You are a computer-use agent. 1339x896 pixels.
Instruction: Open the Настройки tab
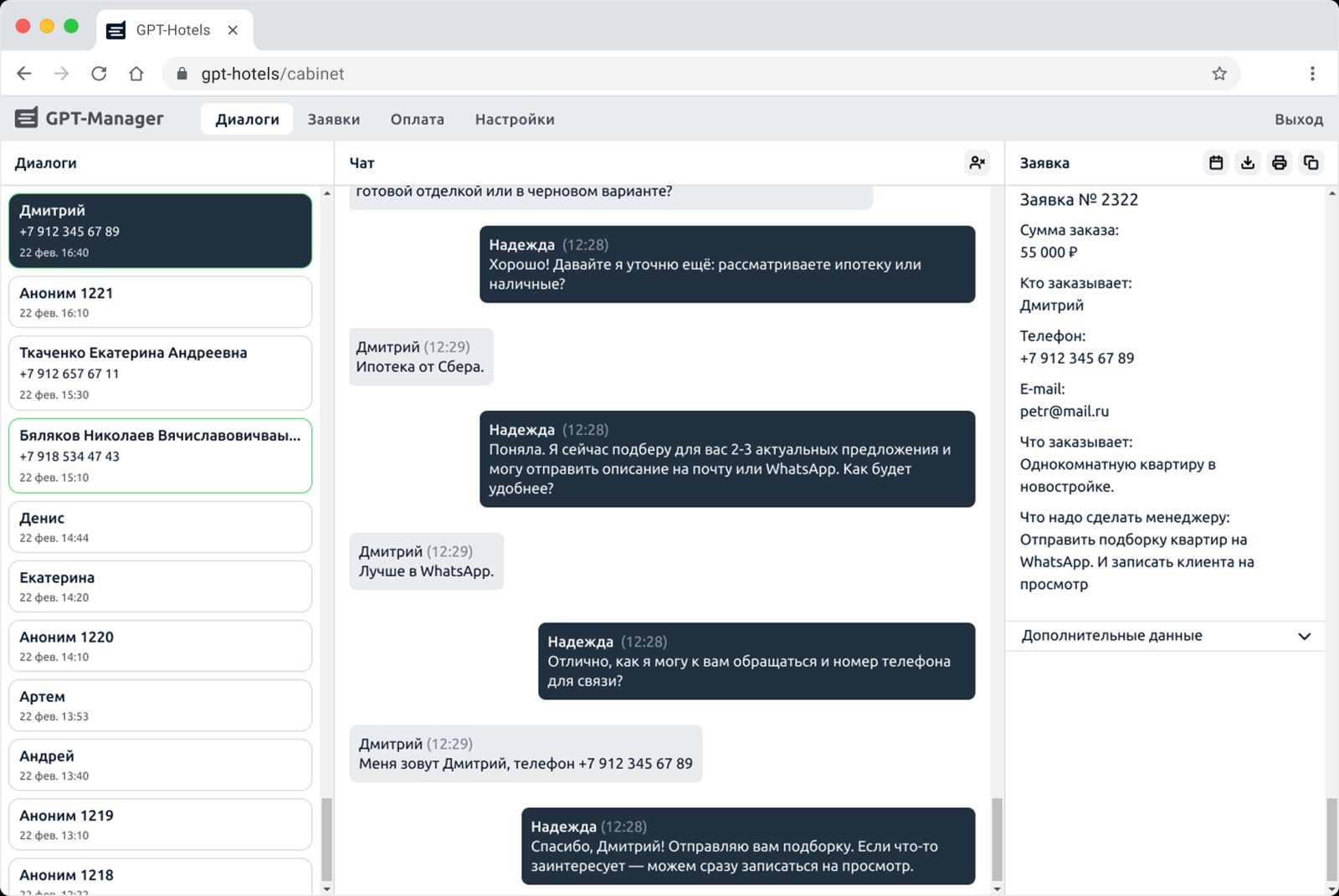click(515, 120)
